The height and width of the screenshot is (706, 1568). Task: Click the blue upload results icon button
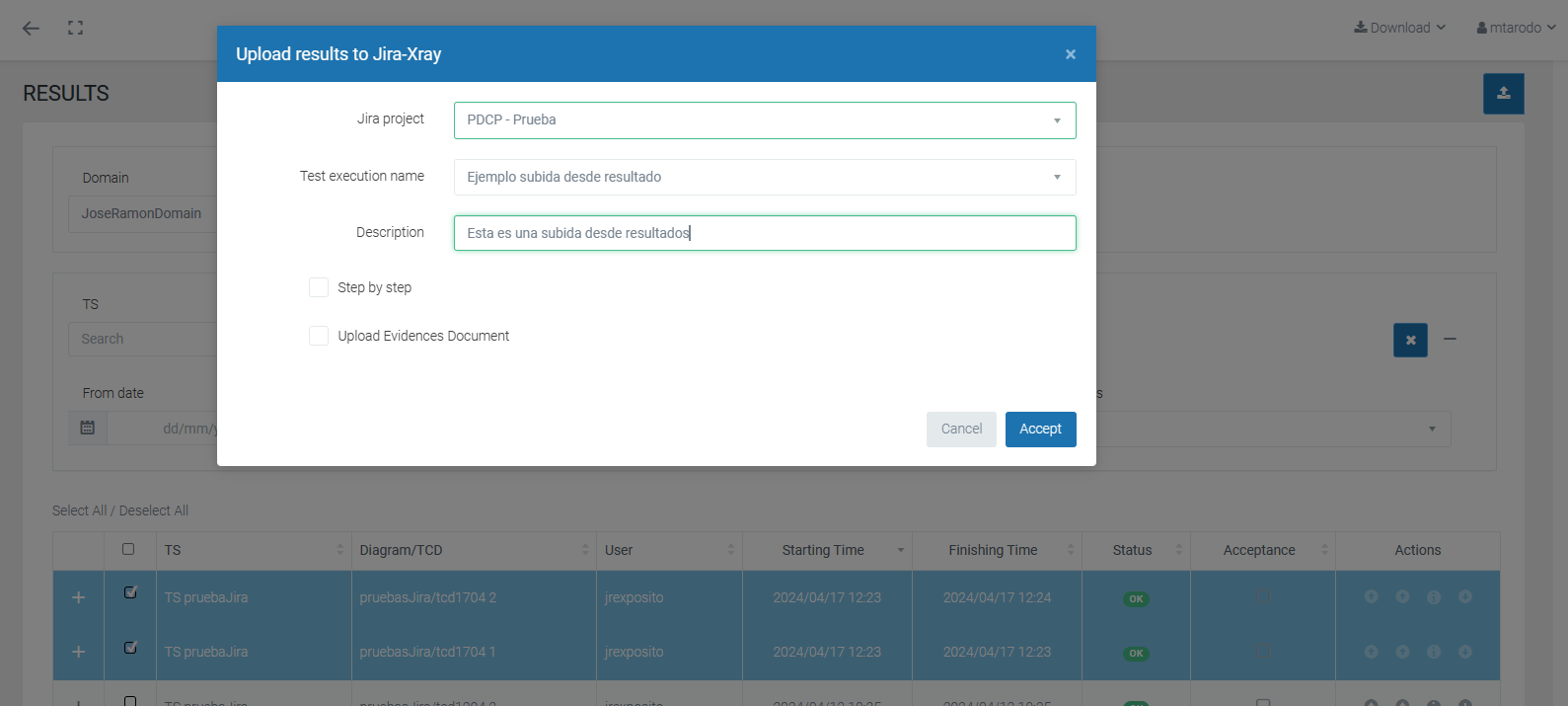point(1503,94)
